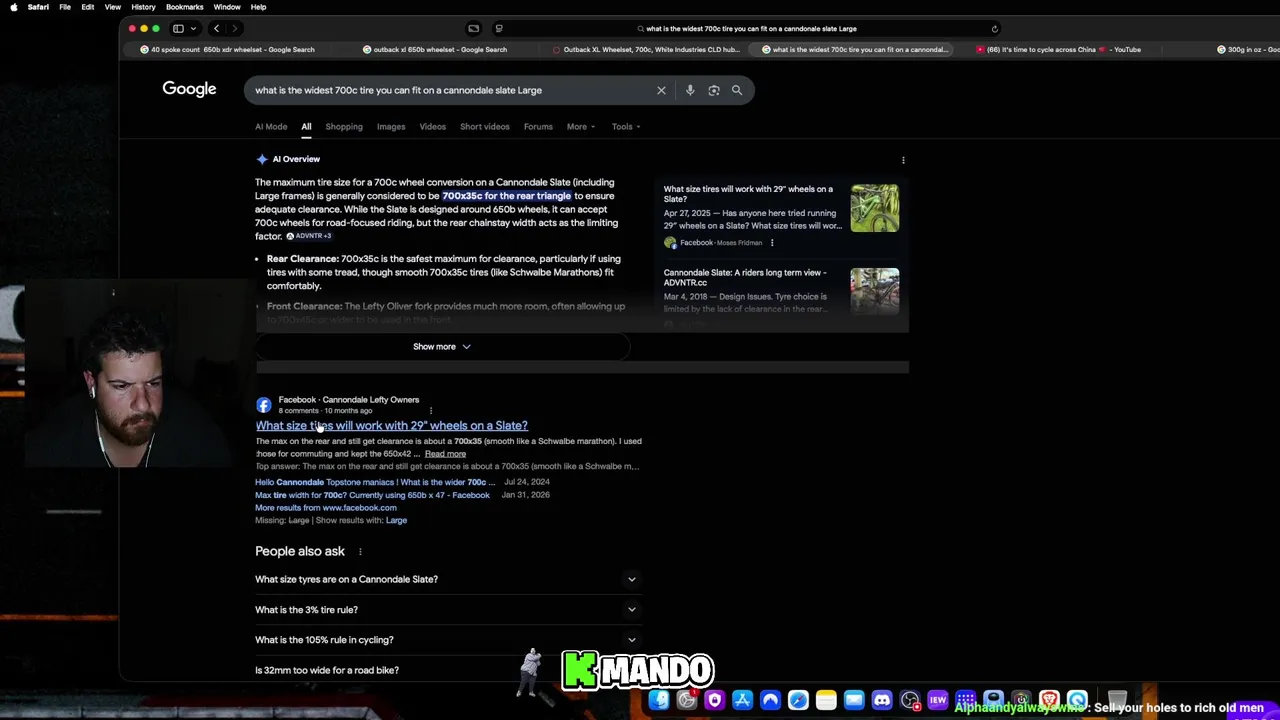Click Show results with Large link
Viewport: 1280px width, 720px height.
point(396,521)
